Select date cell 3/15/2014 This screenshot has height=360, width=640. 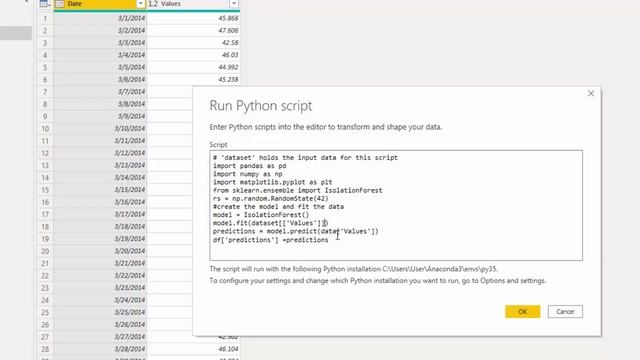click(100, 190)
